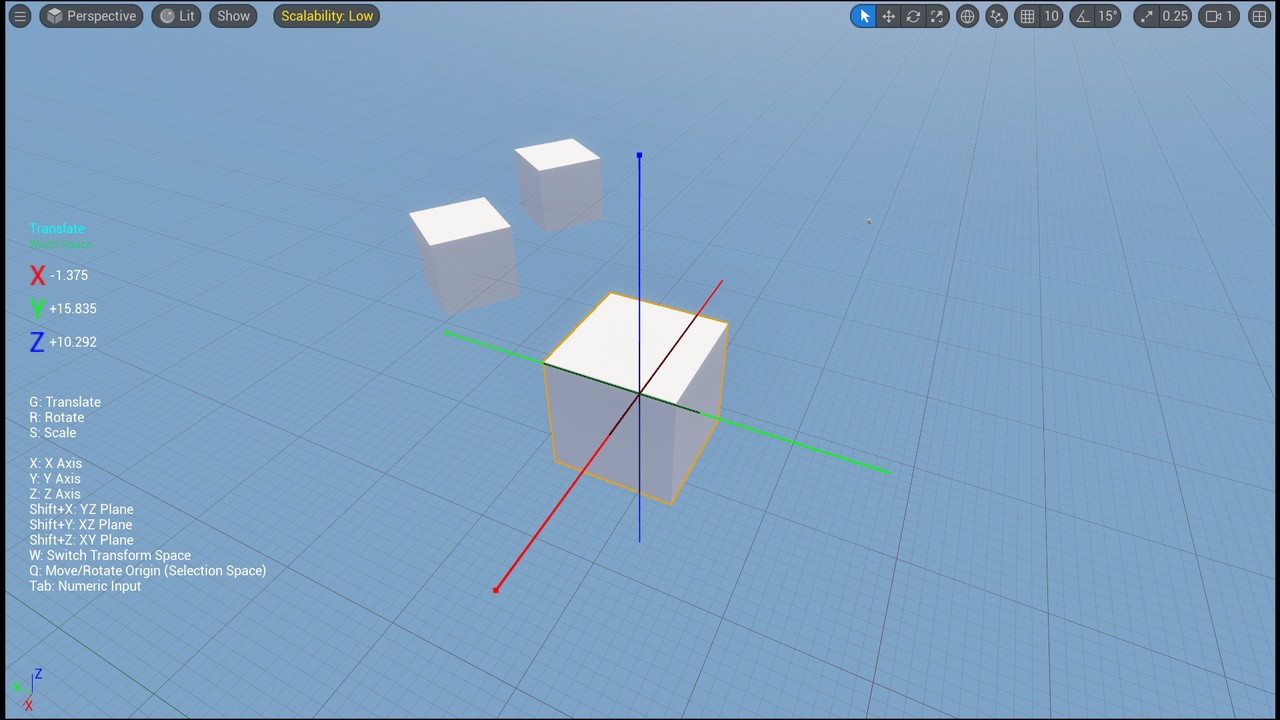Toggle scale snapping icon

(1147, 16)
